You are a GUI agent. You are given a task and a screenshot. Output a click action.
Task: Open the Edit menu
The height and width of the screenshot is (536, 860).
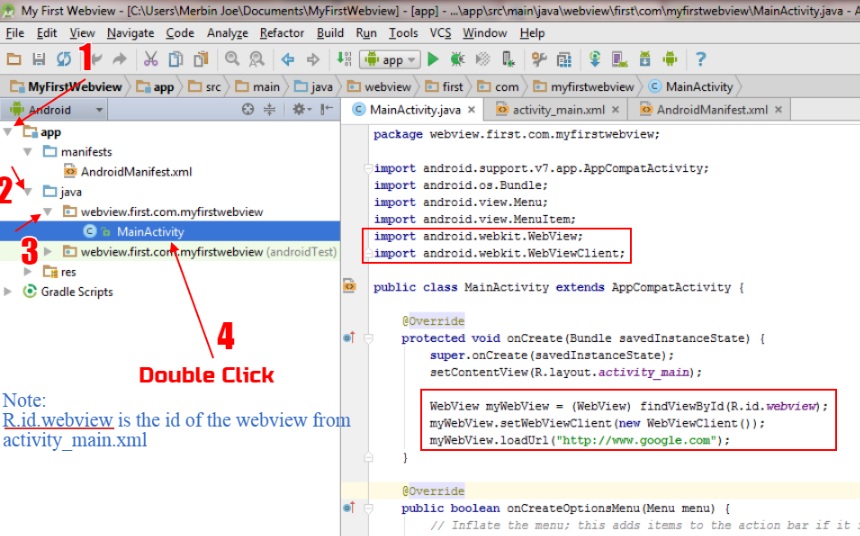click(x=47, y=33)
